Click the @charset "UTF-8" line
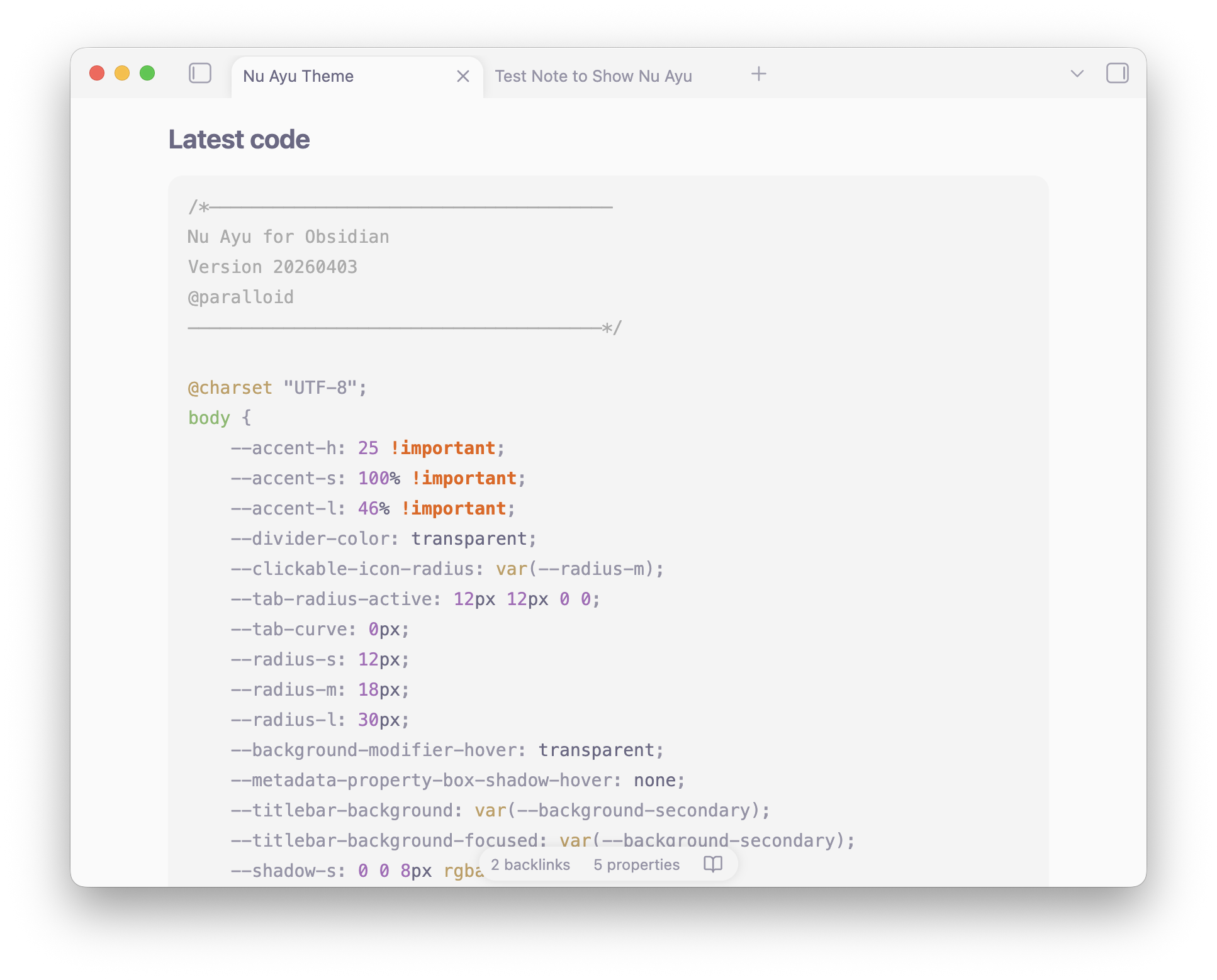The width and height of the screenshot is (1217, 980). point(278,388)
